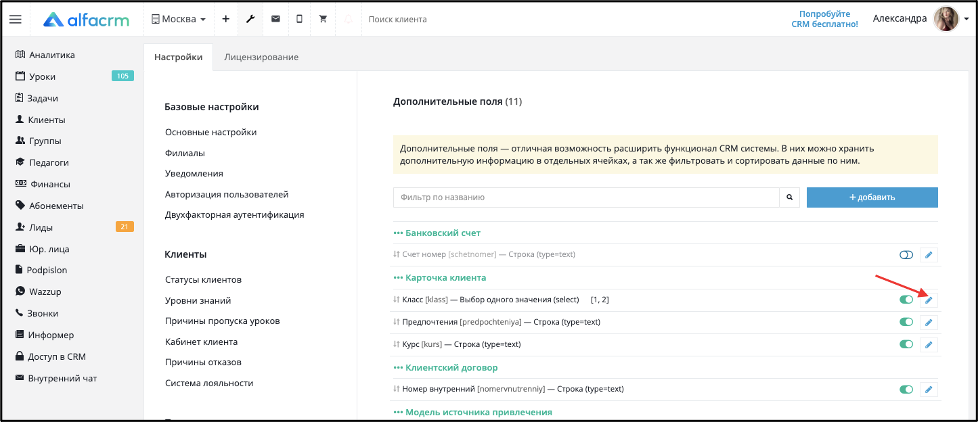Edit the Предпочтения field pencil icon
This screenshot has width=979, height=422.
(928, 322)
